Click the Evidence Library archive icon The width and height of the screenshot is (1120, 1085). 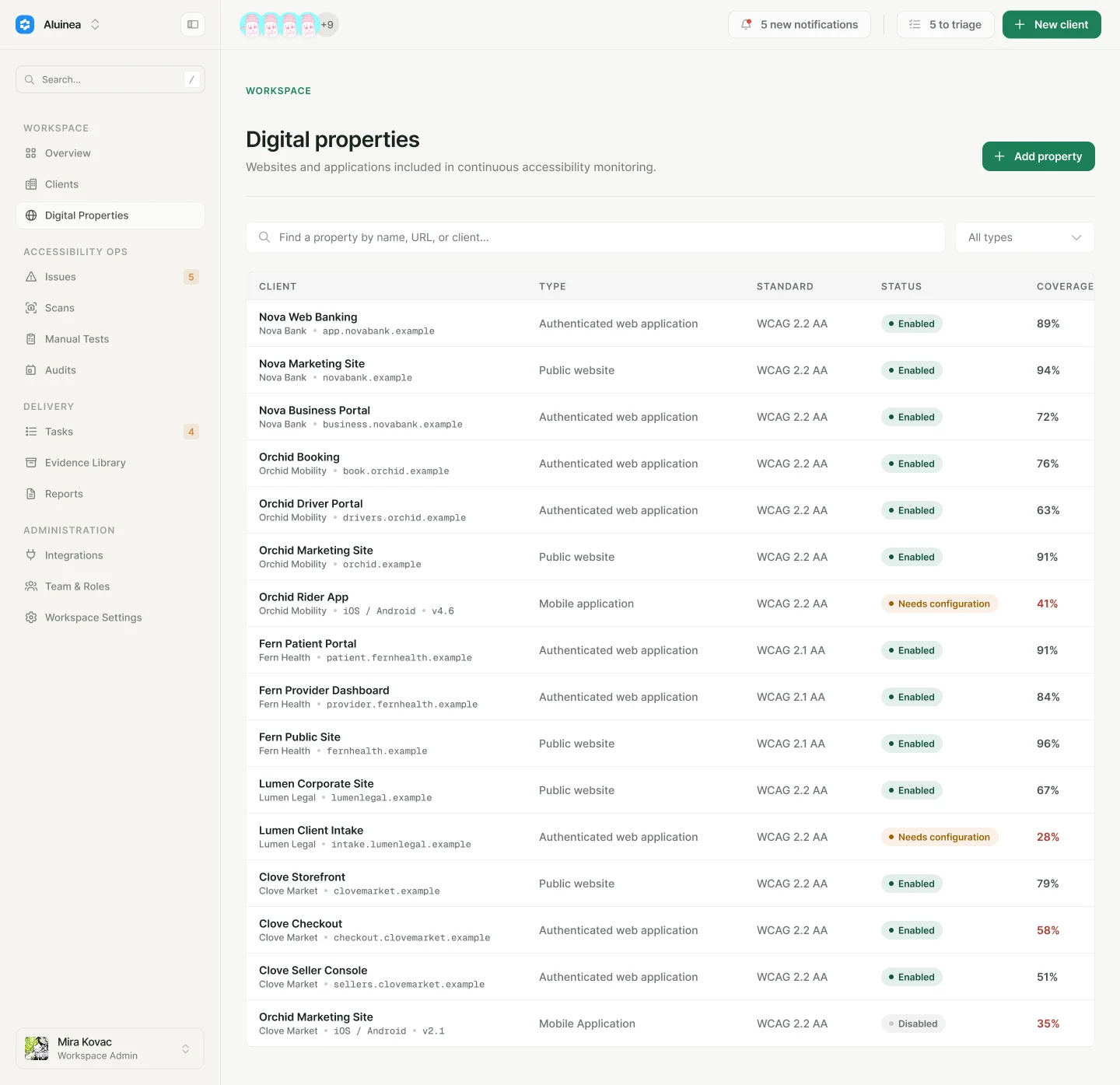pyautogui.click(x=31, y=463)
